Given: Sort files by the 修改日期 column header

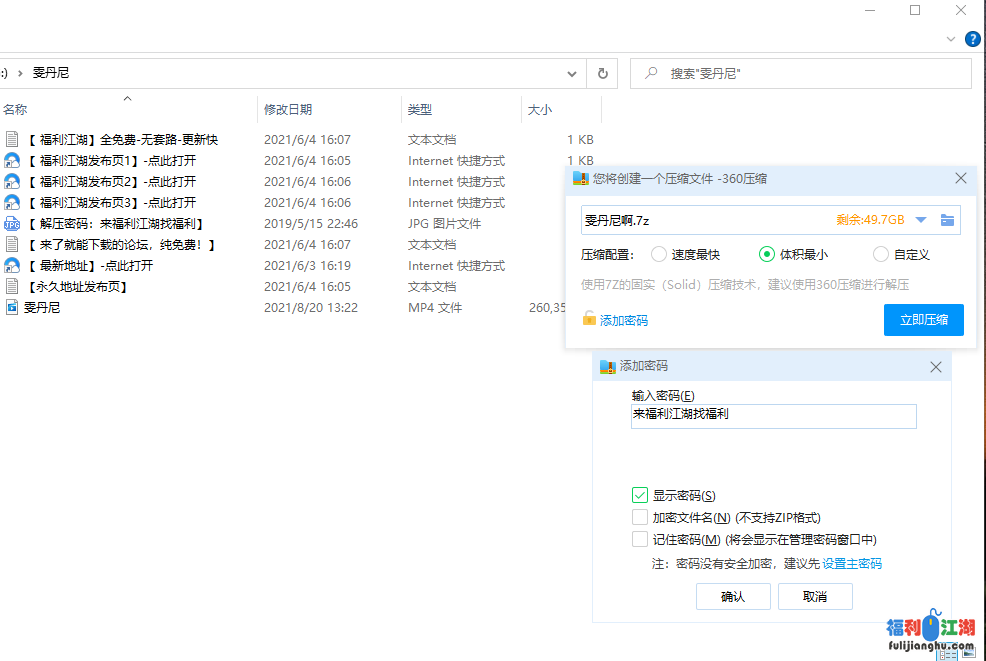Looking at the screenshot, I should [x=288, y=109].
